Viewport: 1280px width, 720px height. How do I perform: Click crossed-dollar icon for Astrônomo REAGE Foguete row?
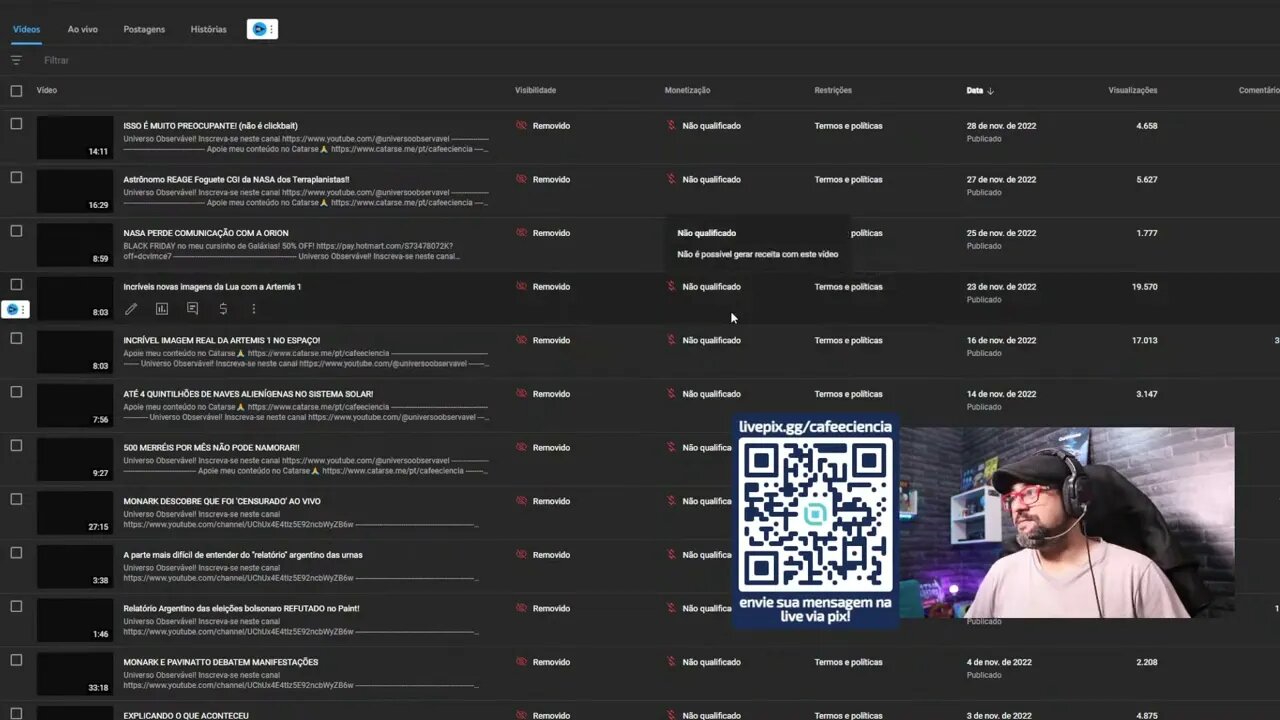click(672, 180)
